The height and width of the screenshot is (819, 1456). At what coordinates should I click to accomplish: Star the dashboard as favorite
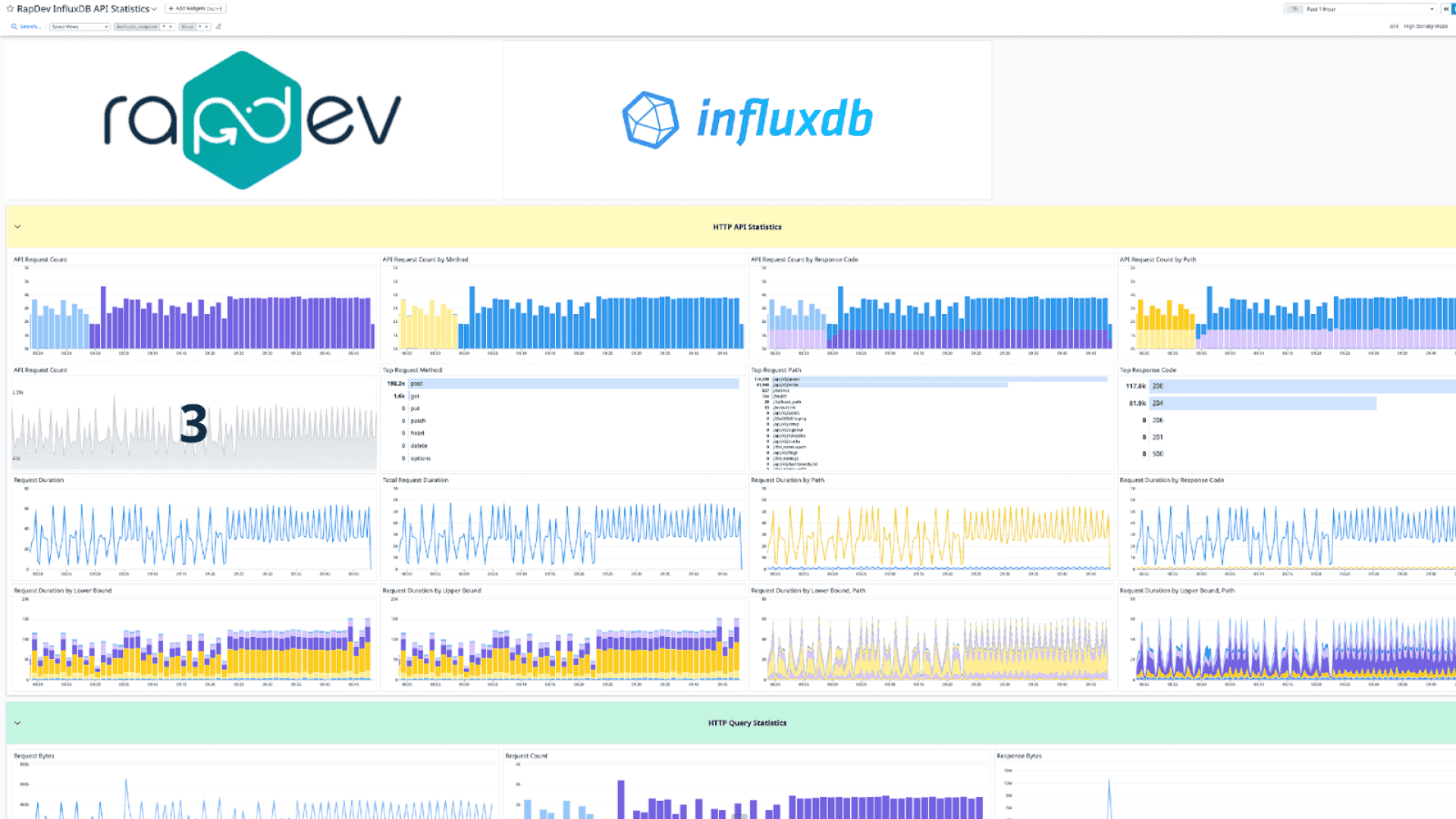(10, 9)
